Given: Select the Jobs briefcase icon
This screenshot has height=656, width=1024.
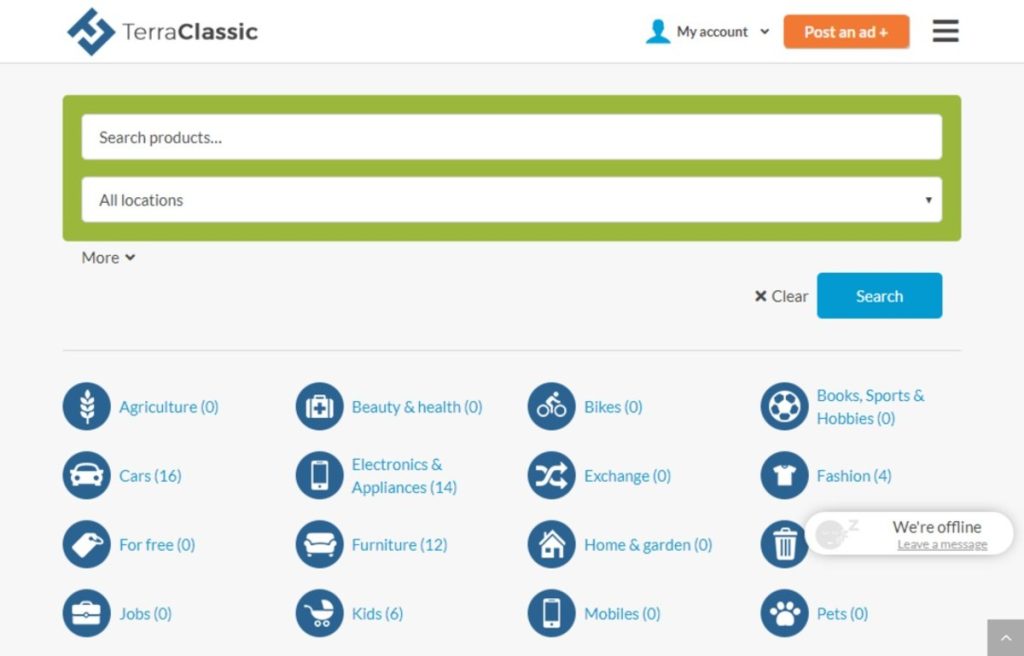Looking at the screenshot, I should (86, 613).
